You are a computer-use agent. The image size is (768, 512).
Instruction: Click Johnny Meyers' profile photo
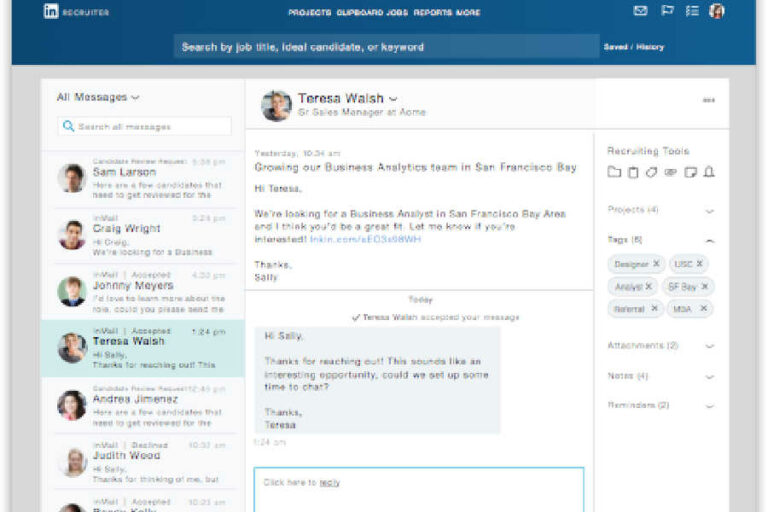72,292
